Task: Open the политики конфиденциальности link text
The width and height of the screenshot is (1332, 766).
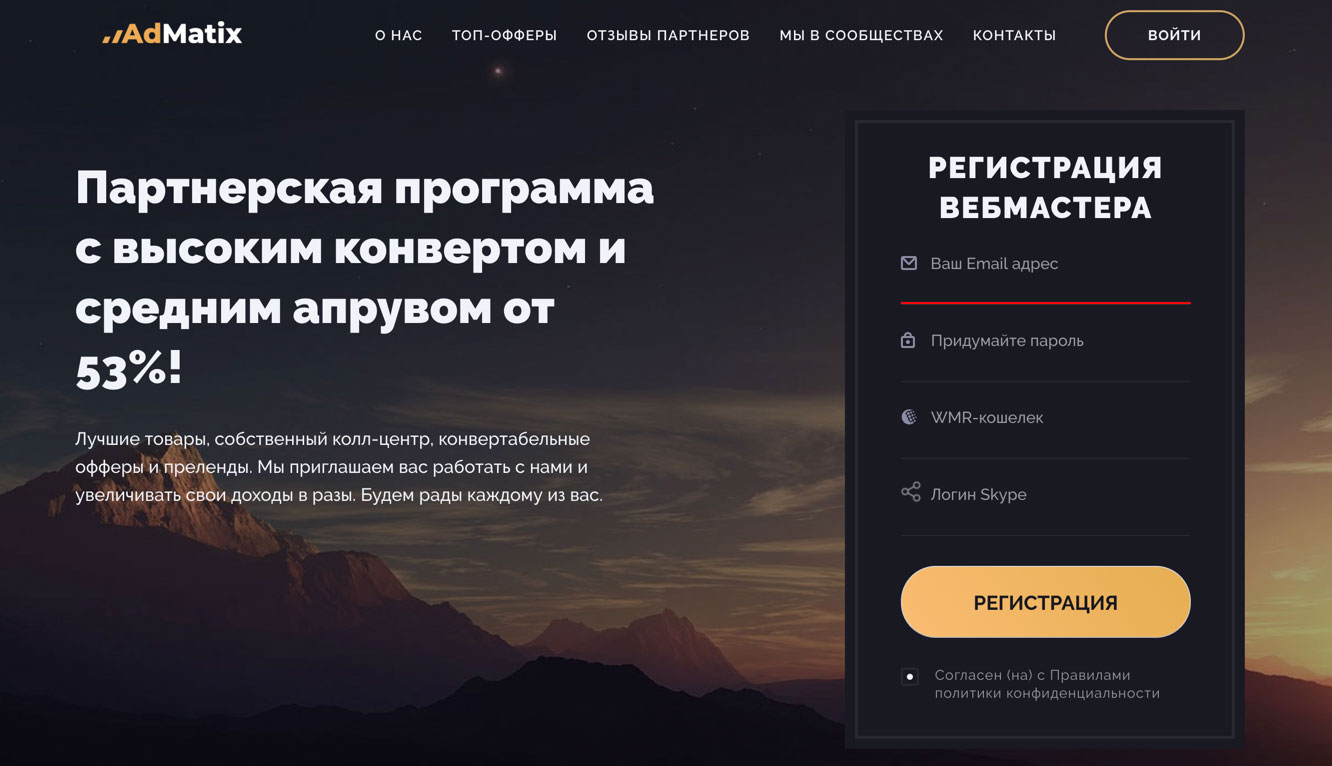Action: [x=1047, y=693]
